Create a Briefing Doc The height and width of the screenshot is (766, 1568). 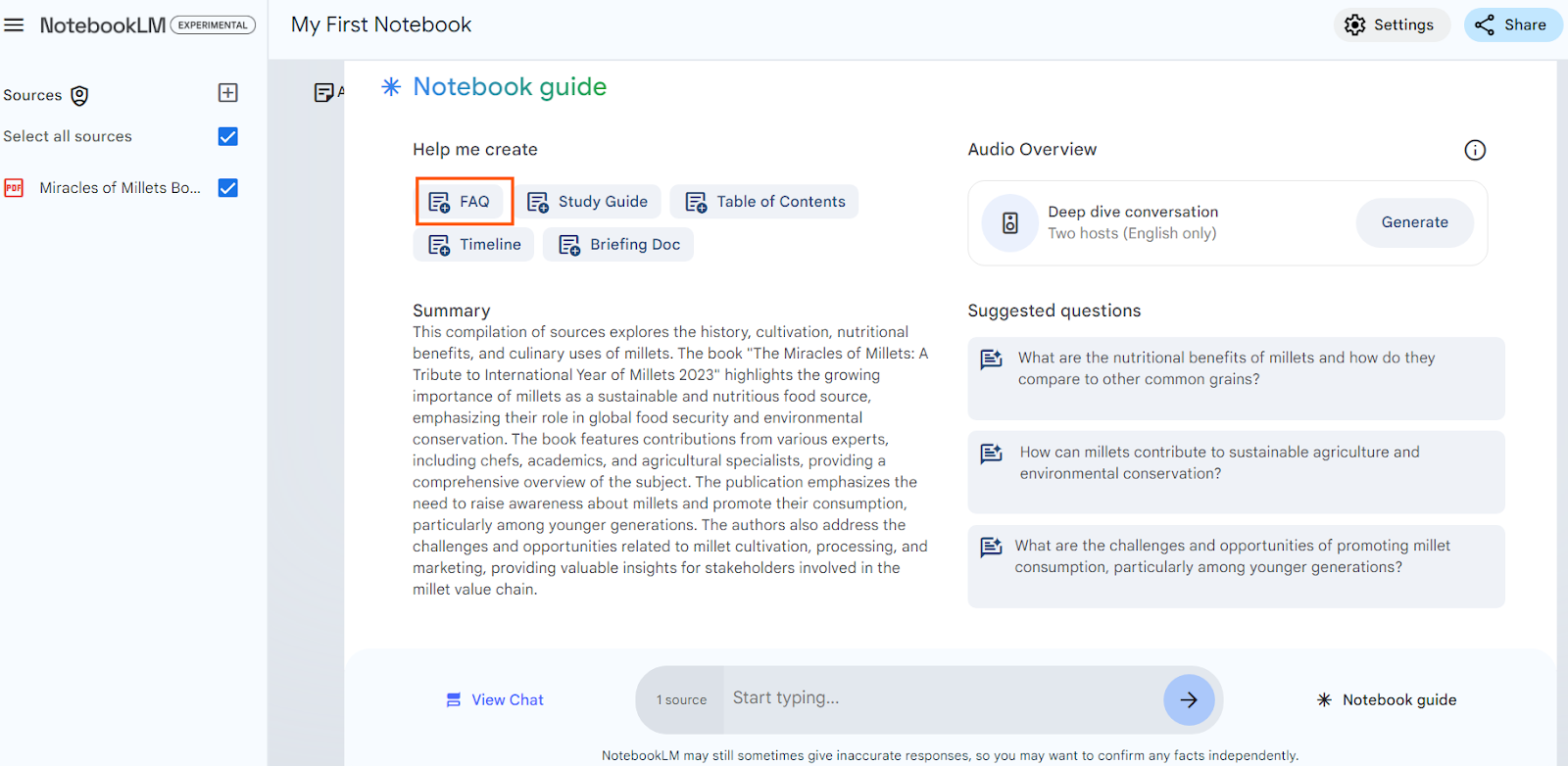618,245
